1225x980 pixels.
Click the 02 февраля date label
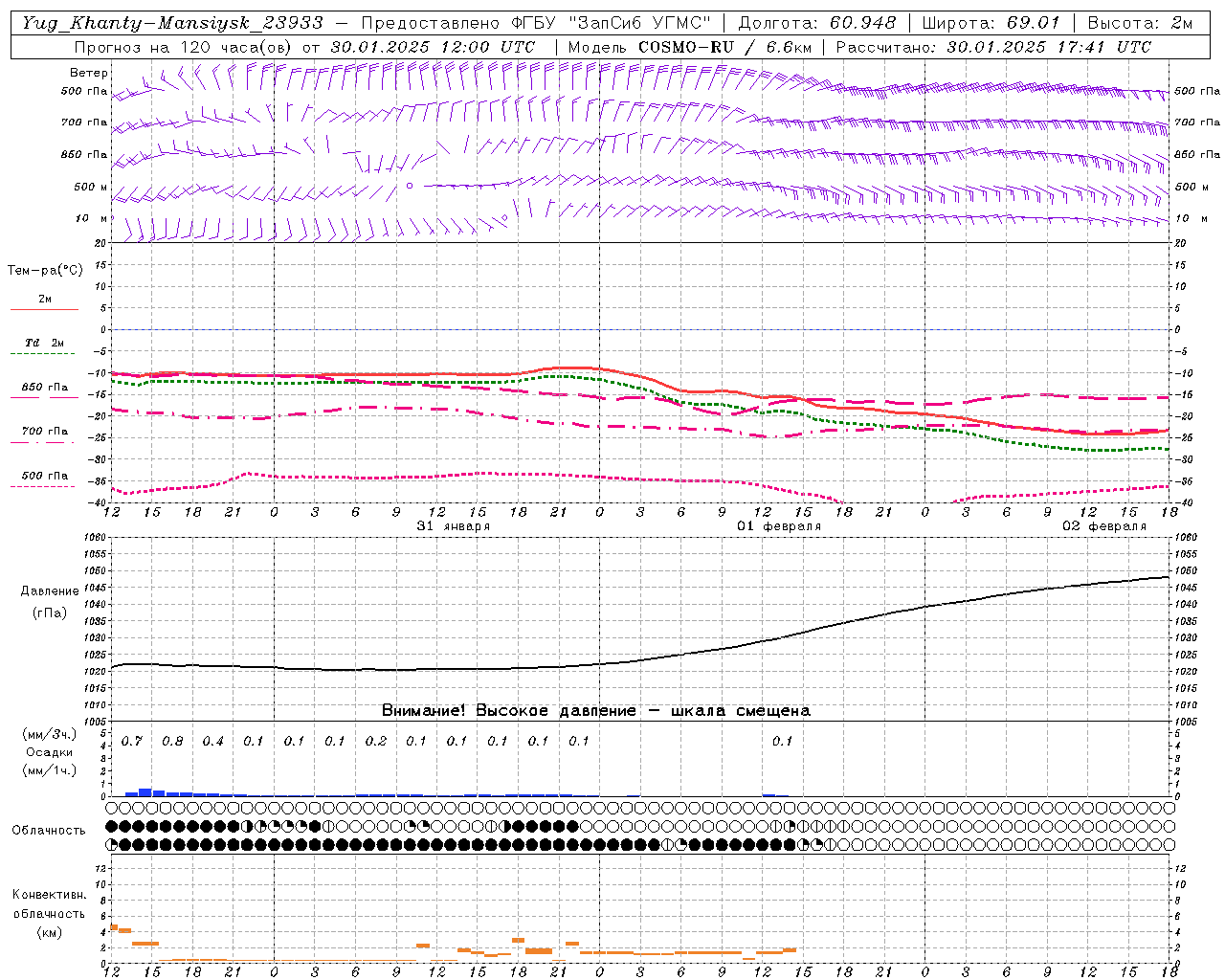click(x=1103, y=526)
